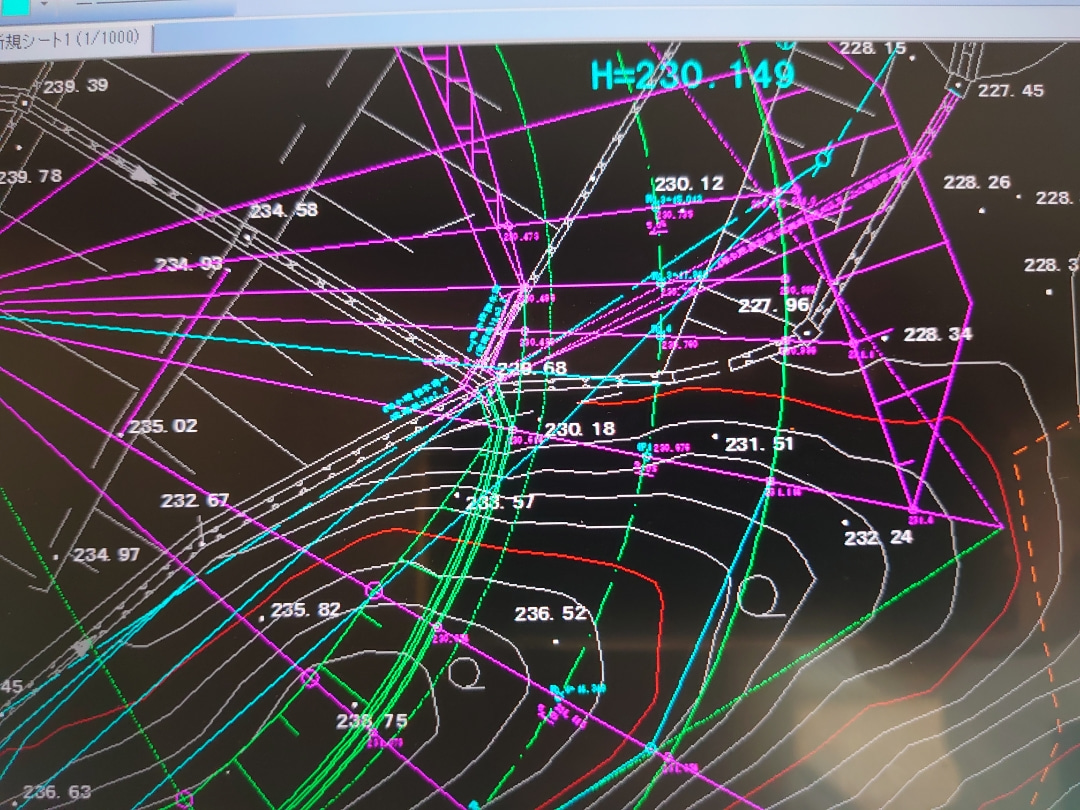Pick the 232.24 spot height
The height and width of the screenshot is (810, 1080).
[879, 537]
